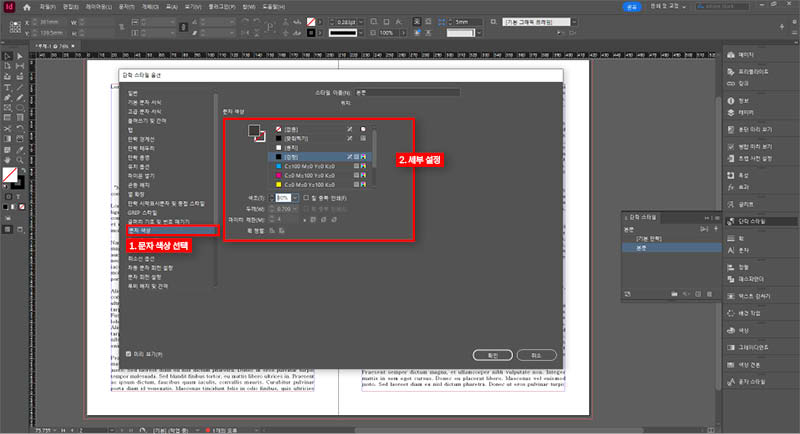Select [없음] none swatch row
800x434 pixels.
[320, 130]
